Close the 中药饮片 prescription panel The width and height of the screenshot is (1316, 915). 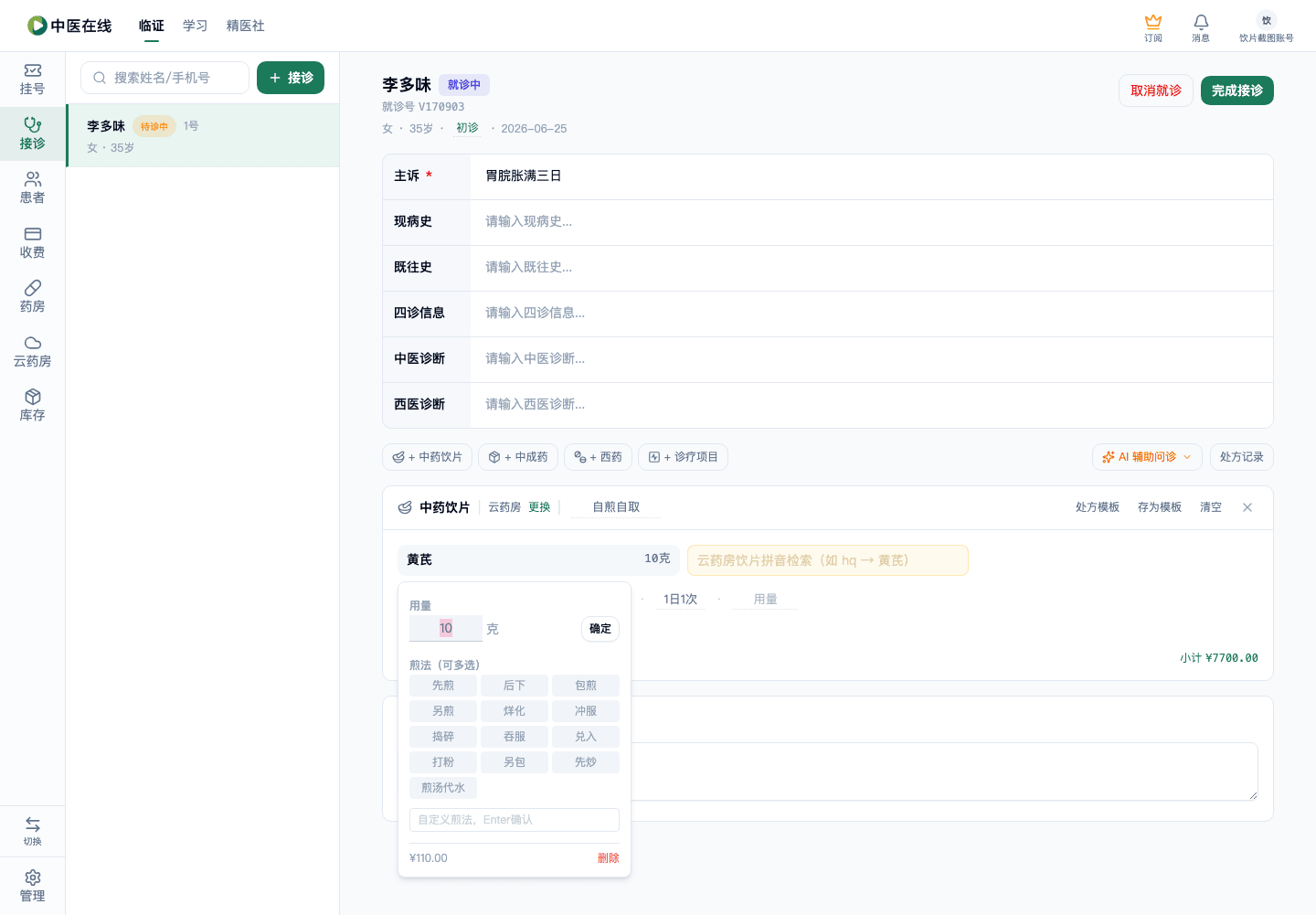click(1247, 507)
